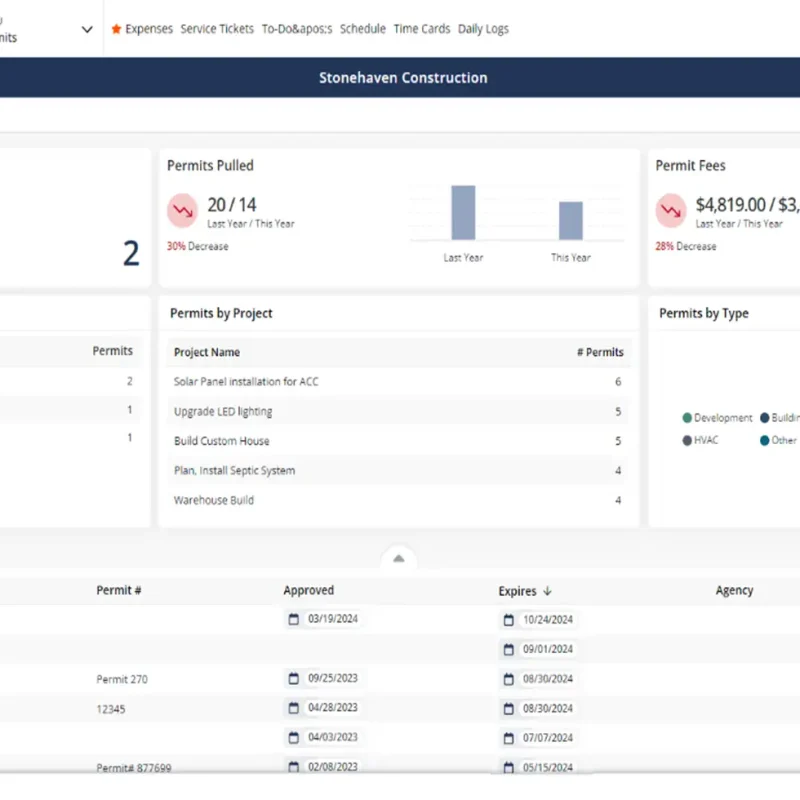Open Time Cards shortcut
Screen dimensions: 800x800
(x=421, y=29)
